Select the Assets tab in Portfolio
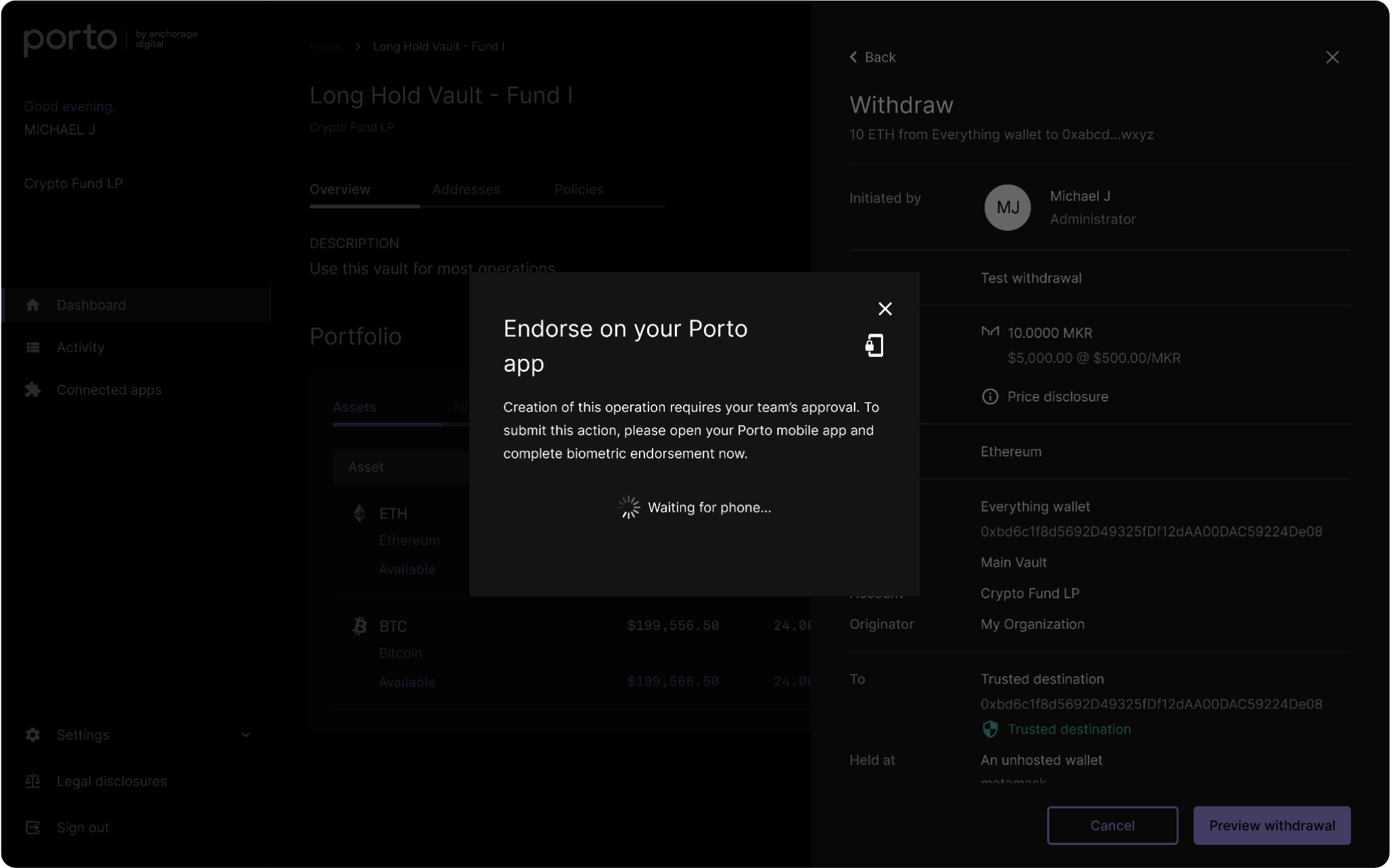Screen dimensions: 1393x868 click(x=354, y=407)
